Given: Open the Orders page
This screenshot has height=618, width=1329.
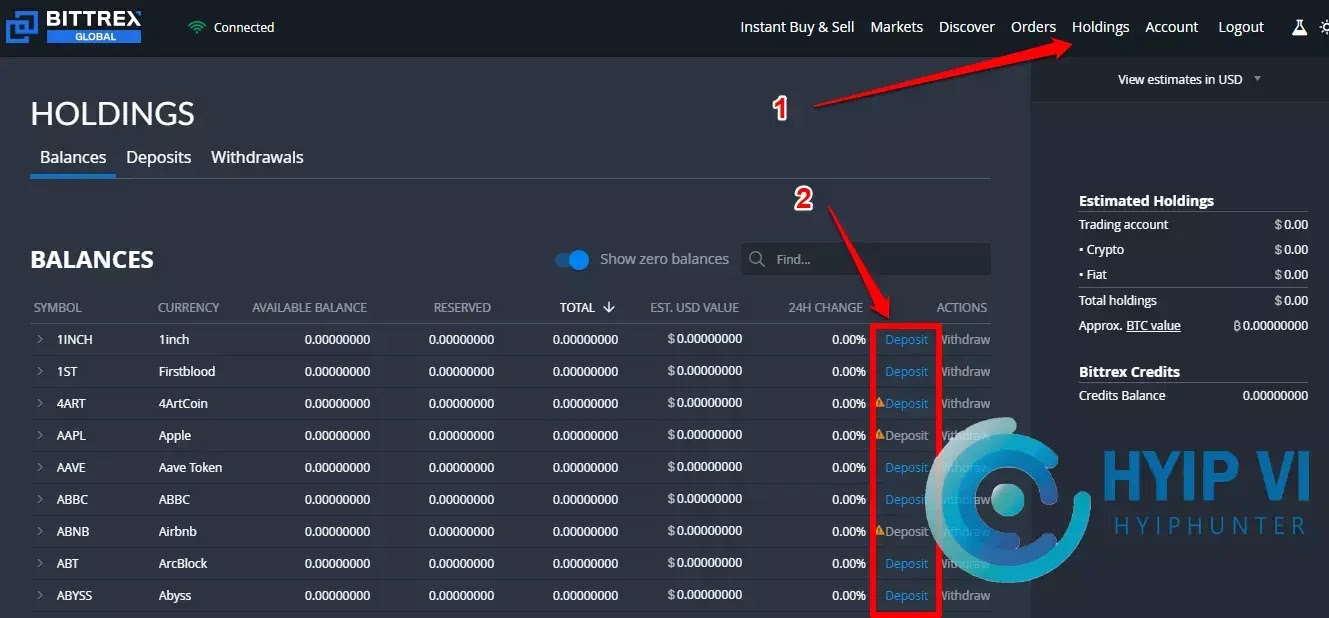Looking at the screenshot, I should point(1033,27).
